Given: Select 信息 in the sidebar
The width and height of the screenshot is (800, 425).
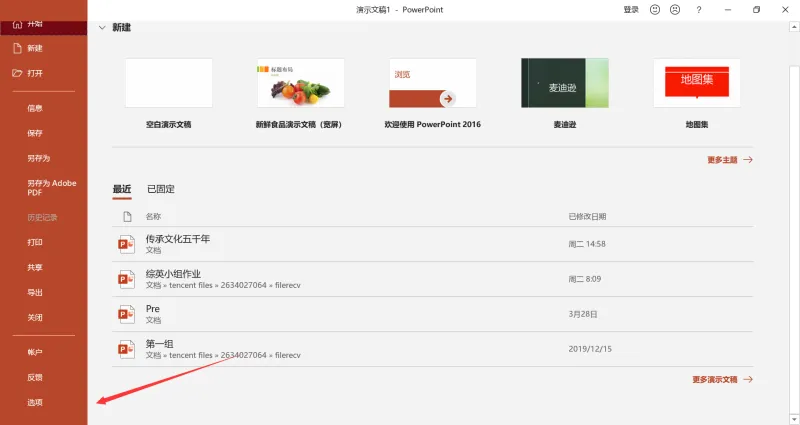Looking at the screenshot, I should [35, 108].
